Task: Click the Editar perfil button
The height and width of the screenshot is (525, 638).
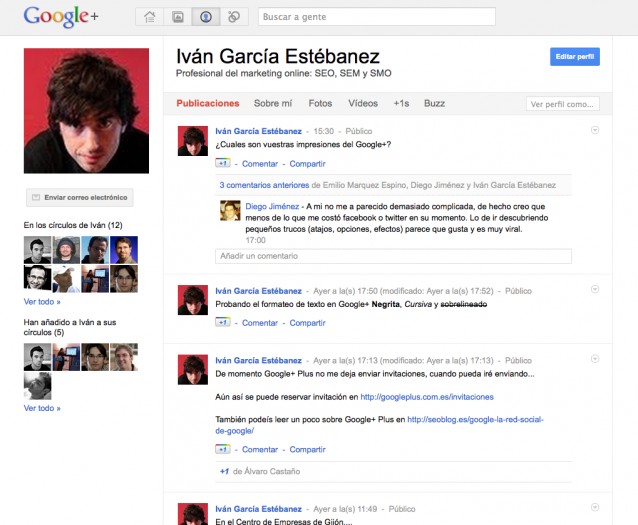Action: tap(574, 57)
